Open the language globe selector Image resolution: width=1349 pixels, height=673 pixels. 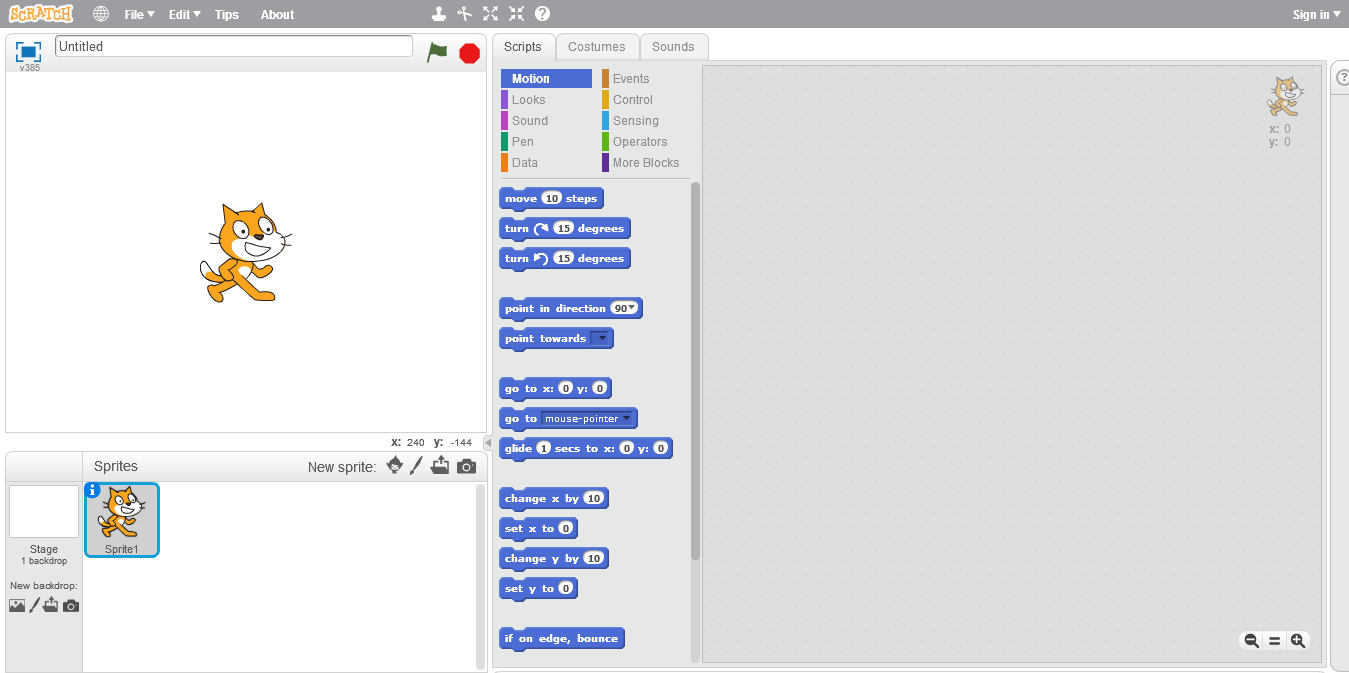point(99,14)
